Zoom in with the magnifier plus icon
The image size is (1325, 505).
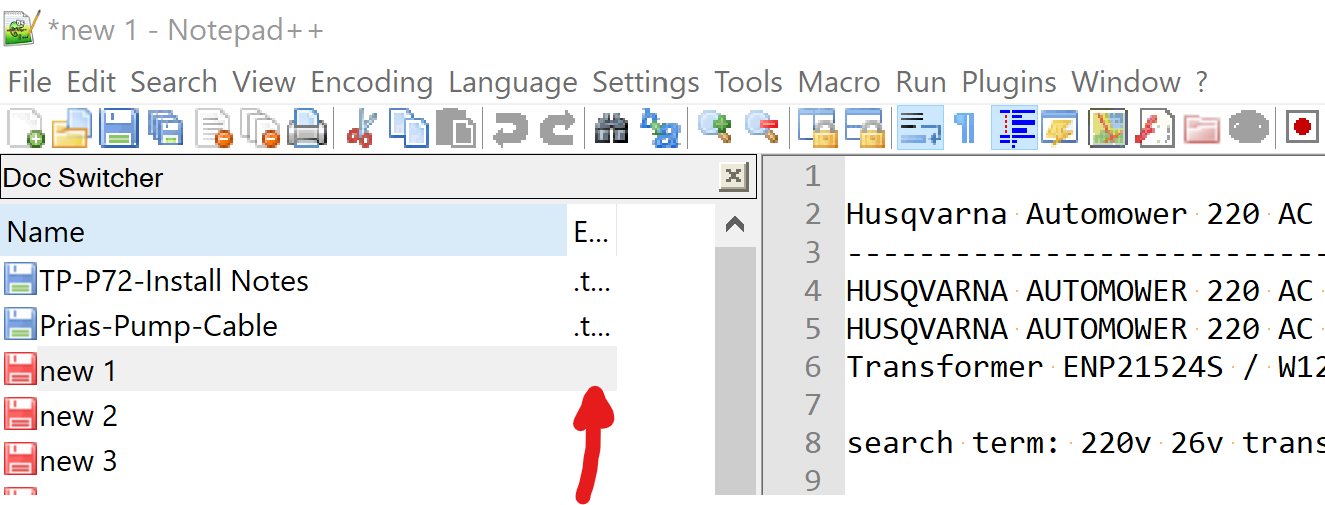(x=714, y=128)
